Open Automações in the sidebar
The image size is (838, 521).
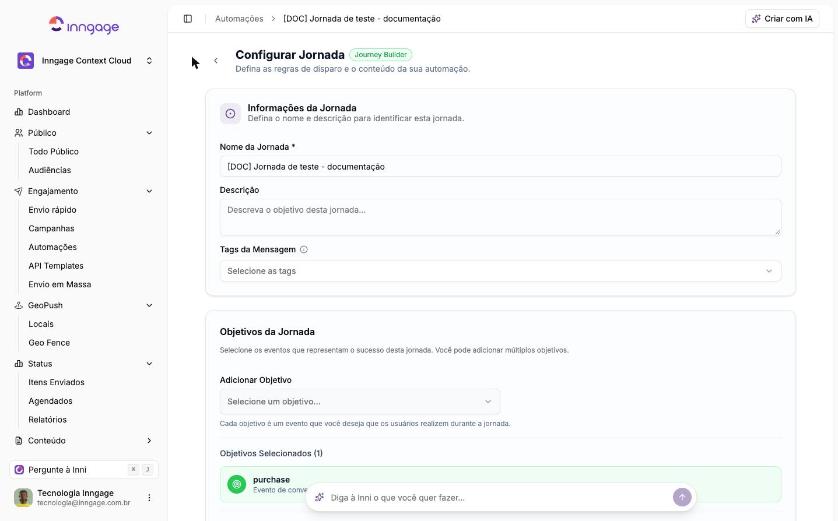click(x=52, y=247)
